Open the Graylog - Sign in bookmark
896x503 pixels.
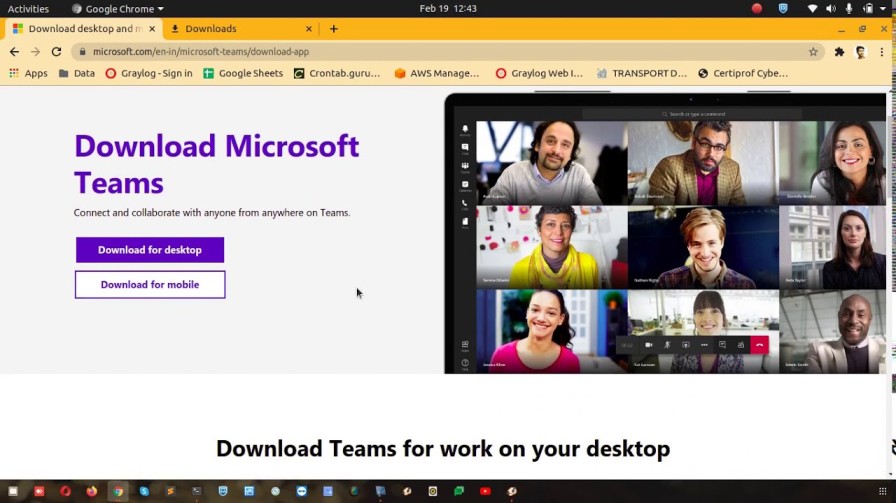click(149, 73)
